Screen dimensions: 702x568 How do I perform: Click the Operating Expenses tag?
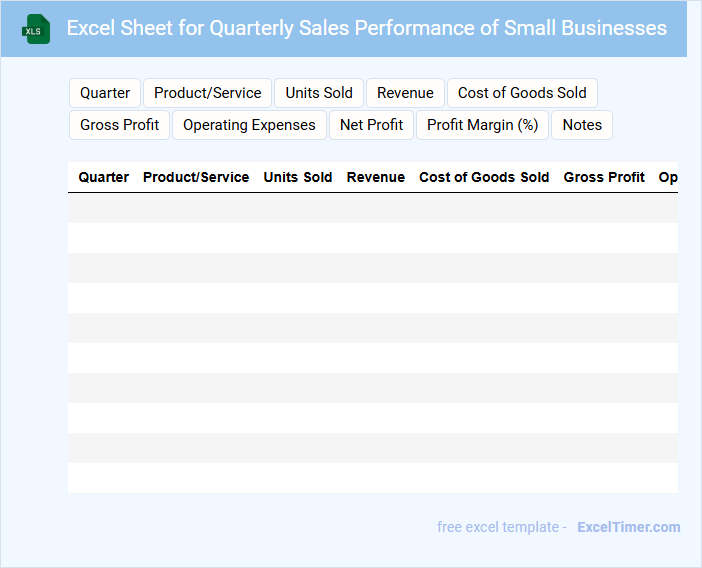249,125
